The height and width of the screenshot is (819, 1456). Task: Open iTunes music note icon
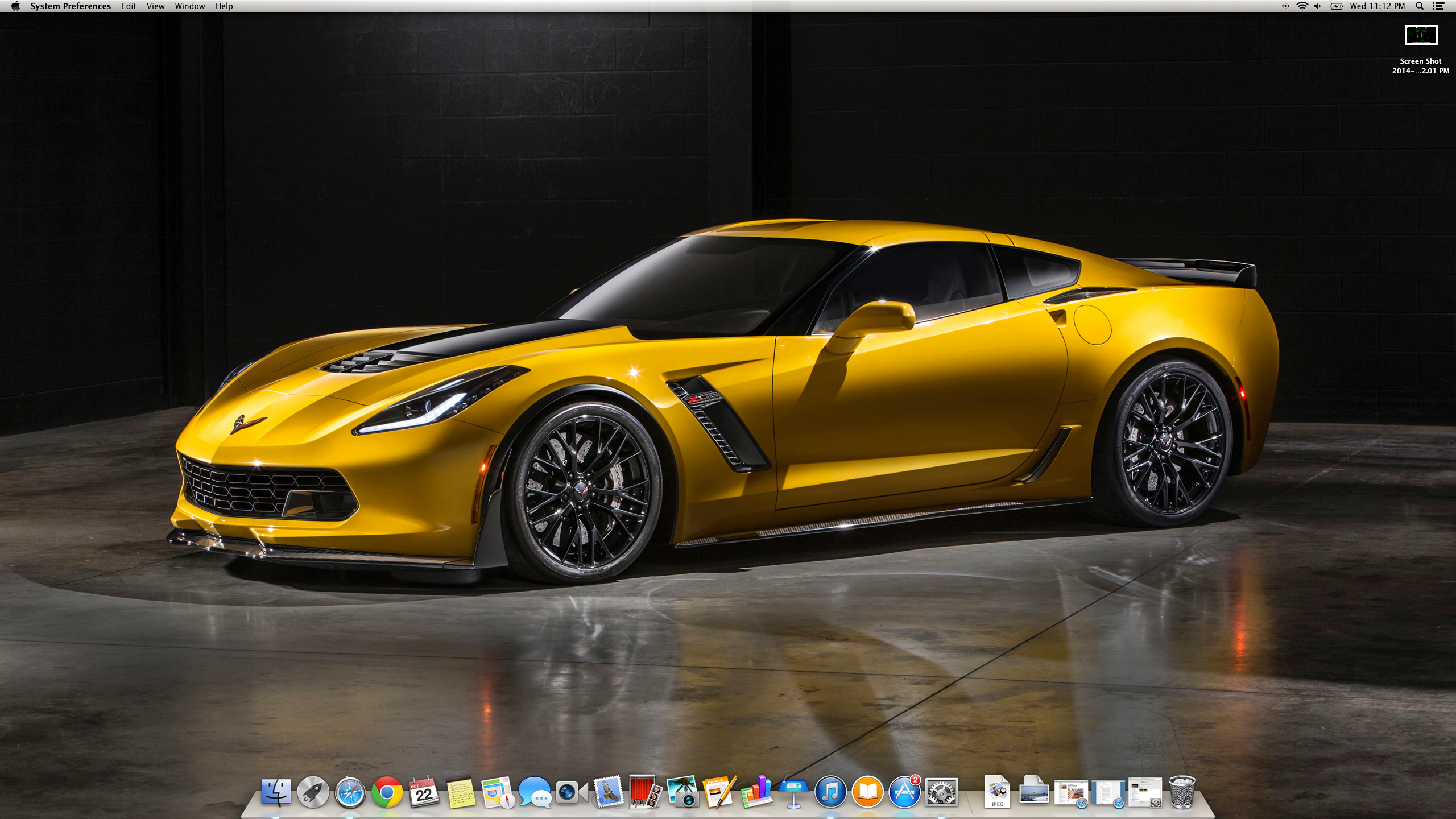point(830,792)
